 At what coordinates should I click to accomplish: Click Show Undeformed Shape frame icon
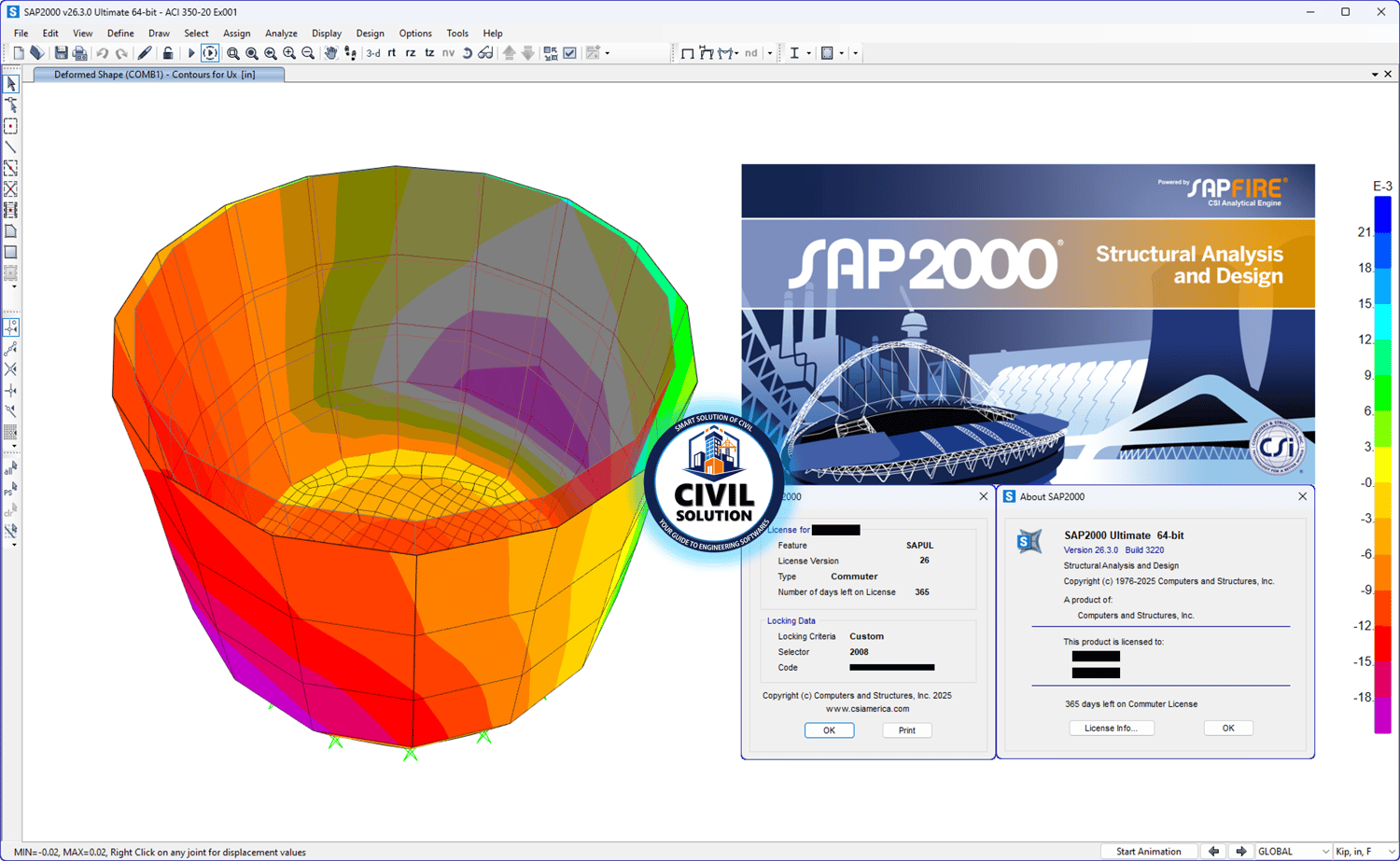[x=687, y=53]
